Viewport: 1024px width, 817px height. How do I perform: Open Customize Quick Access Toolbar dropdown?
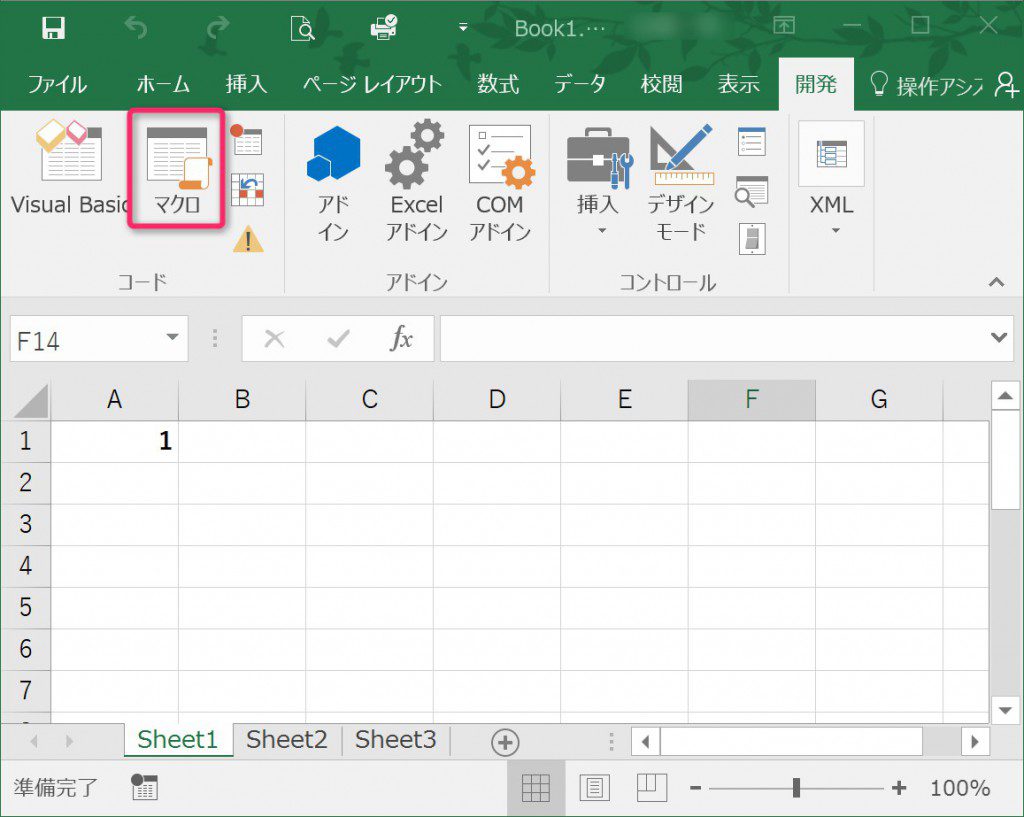pos(463,27)
